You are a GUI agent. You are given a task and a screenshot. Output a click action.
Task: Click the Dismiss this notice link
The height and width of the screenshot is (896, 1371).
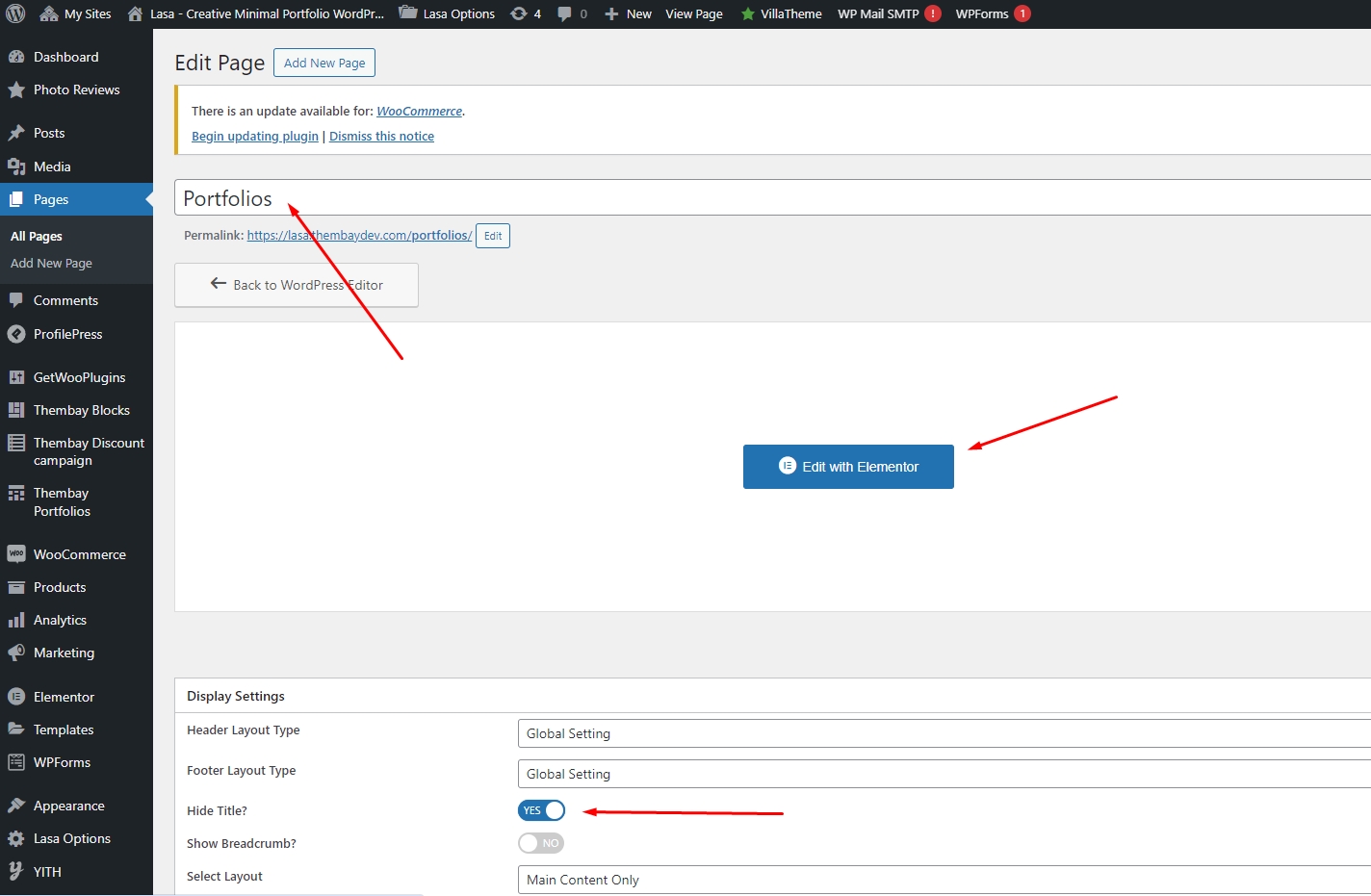point(381,137)
